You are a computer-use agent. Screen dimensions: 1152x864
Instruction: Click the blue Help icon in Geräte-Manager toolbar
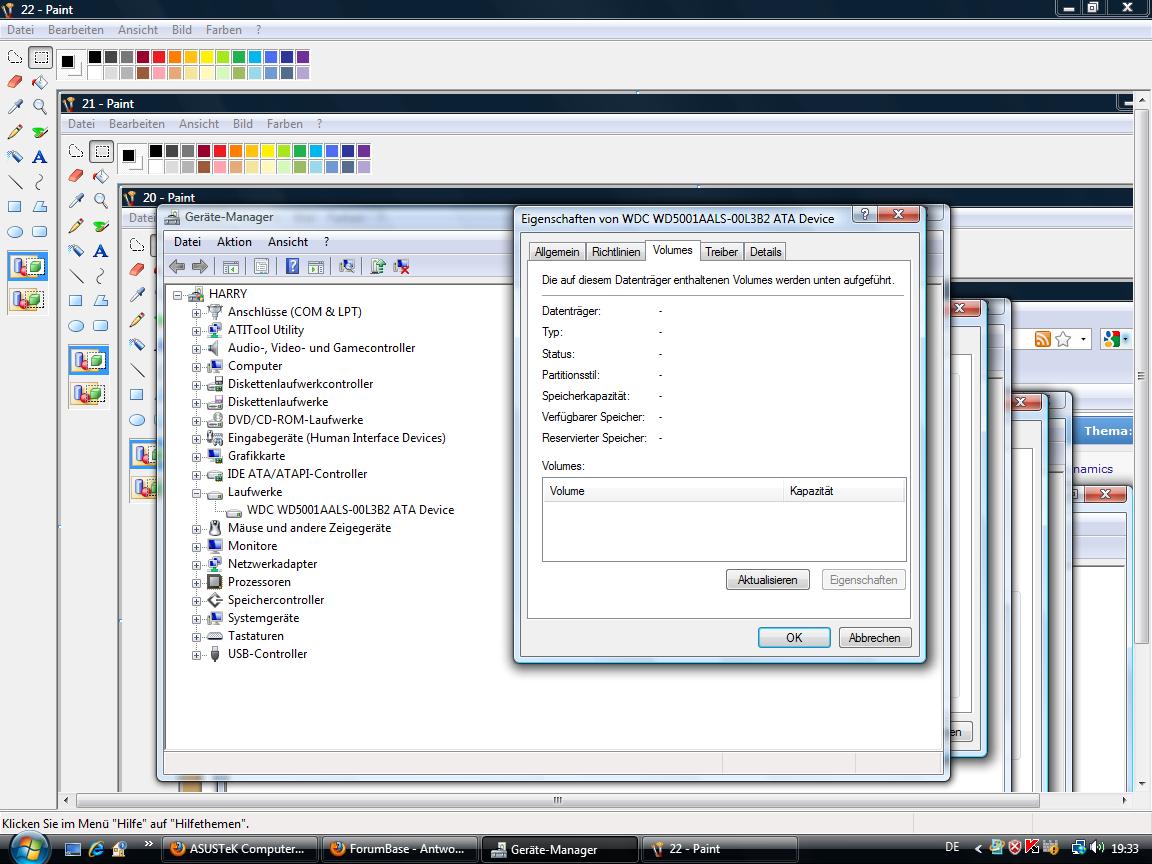pos(292,267)
